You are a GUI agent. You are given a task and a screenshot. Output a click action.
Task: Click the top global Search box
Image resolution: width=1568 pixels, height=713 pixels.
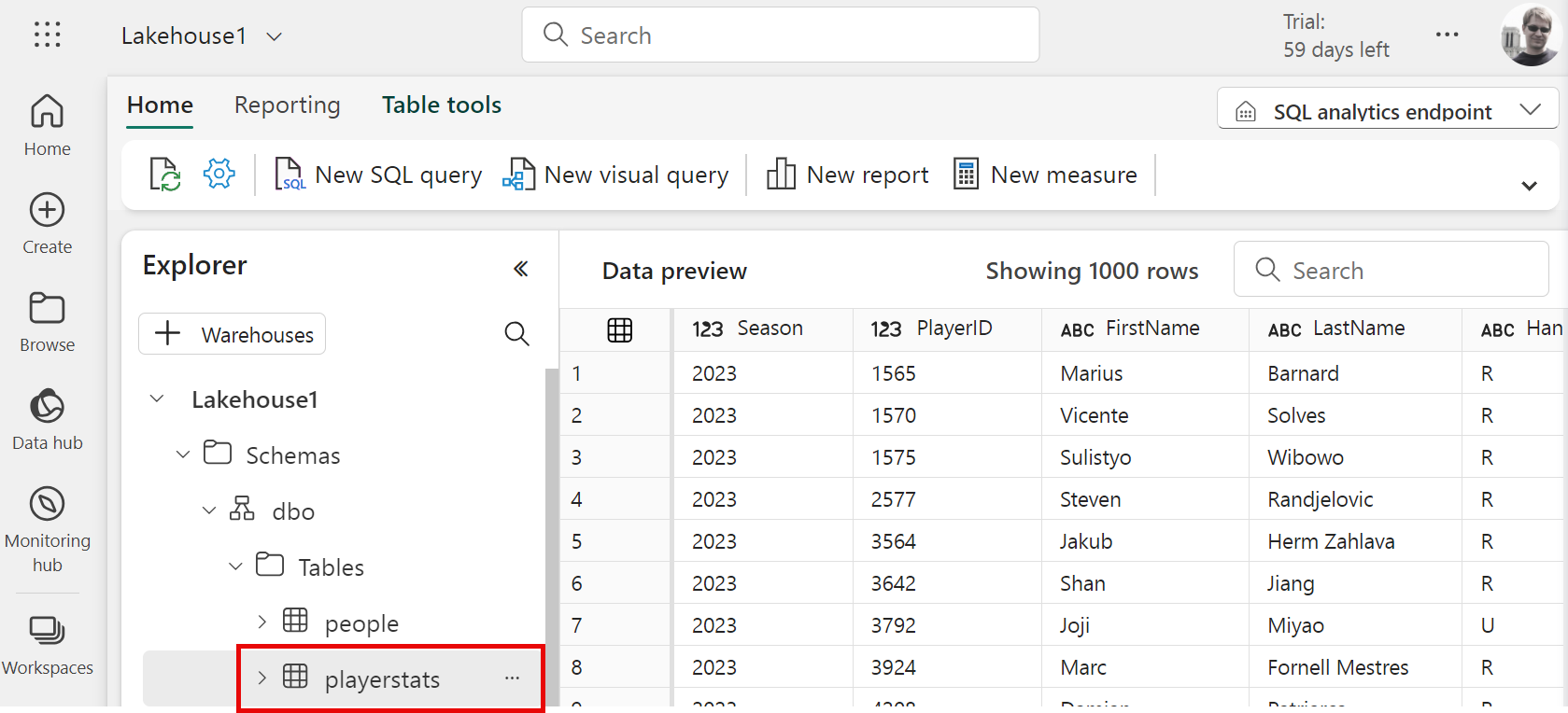780,35
